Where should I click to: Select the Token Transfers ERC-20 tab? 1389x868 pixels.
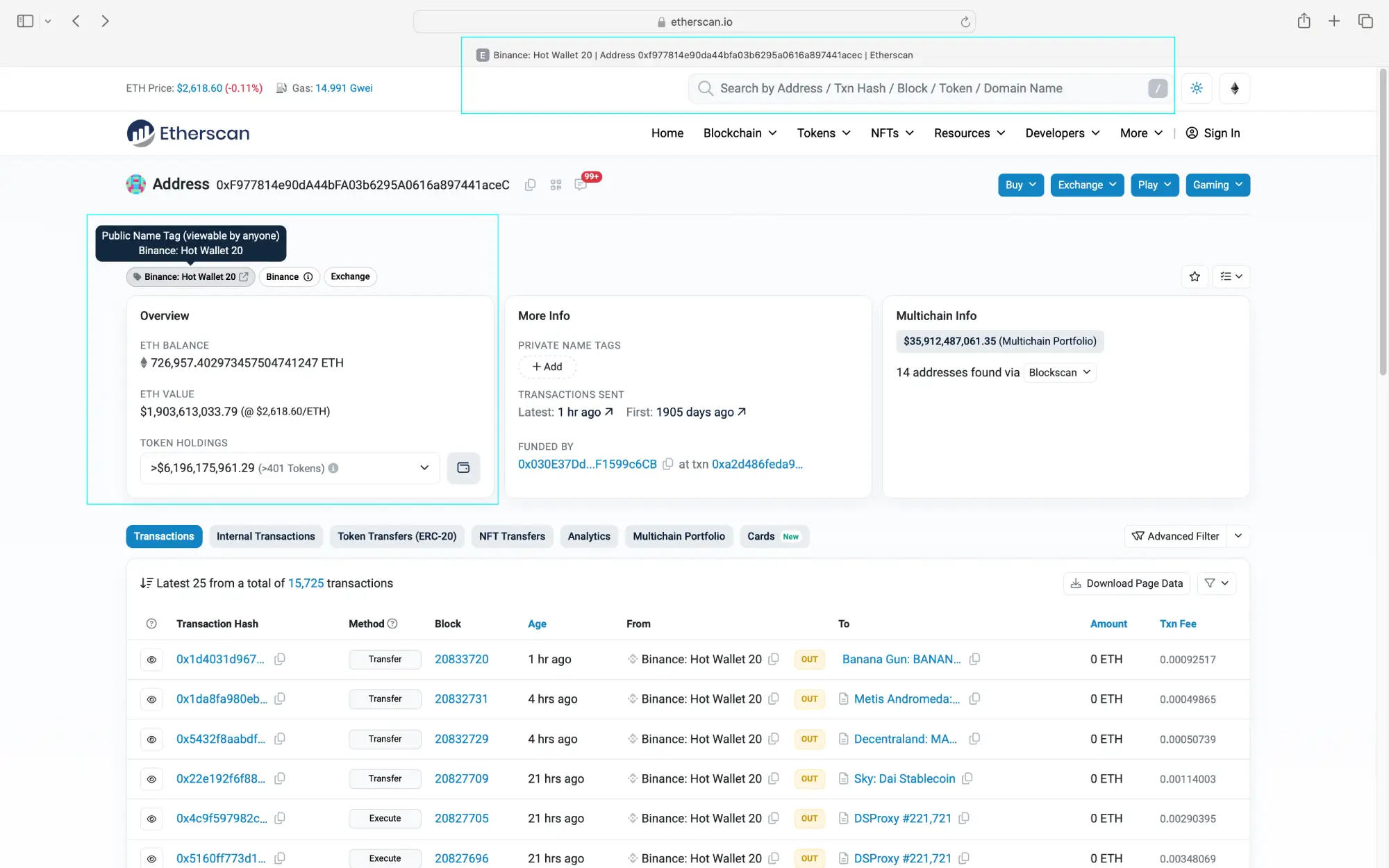(397, 536)
